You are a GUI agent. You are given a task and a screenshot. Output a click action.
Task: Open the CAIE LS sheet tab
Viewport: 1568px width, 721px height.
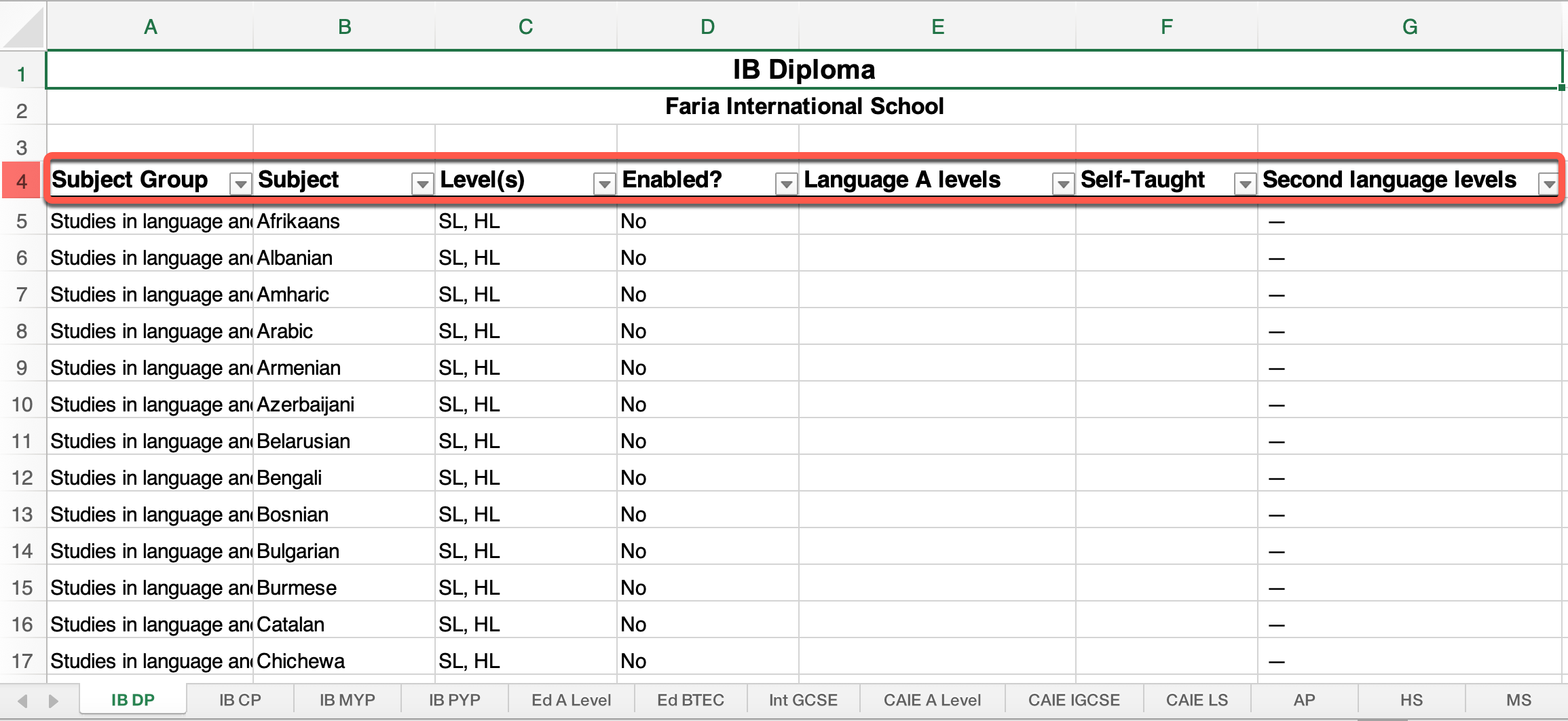coord(1197,700)
